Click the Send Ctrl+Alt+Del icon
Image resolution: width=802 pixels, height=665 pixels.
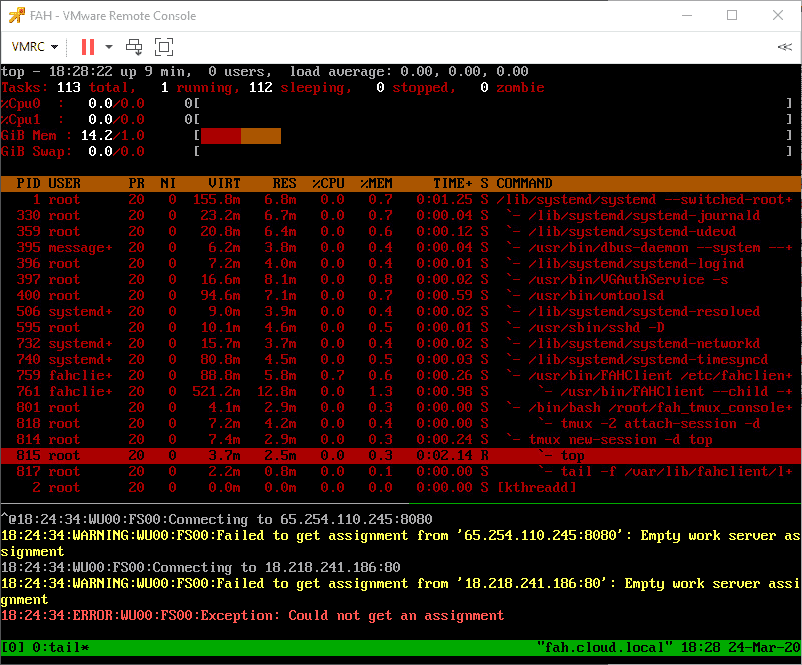[135, 47]
